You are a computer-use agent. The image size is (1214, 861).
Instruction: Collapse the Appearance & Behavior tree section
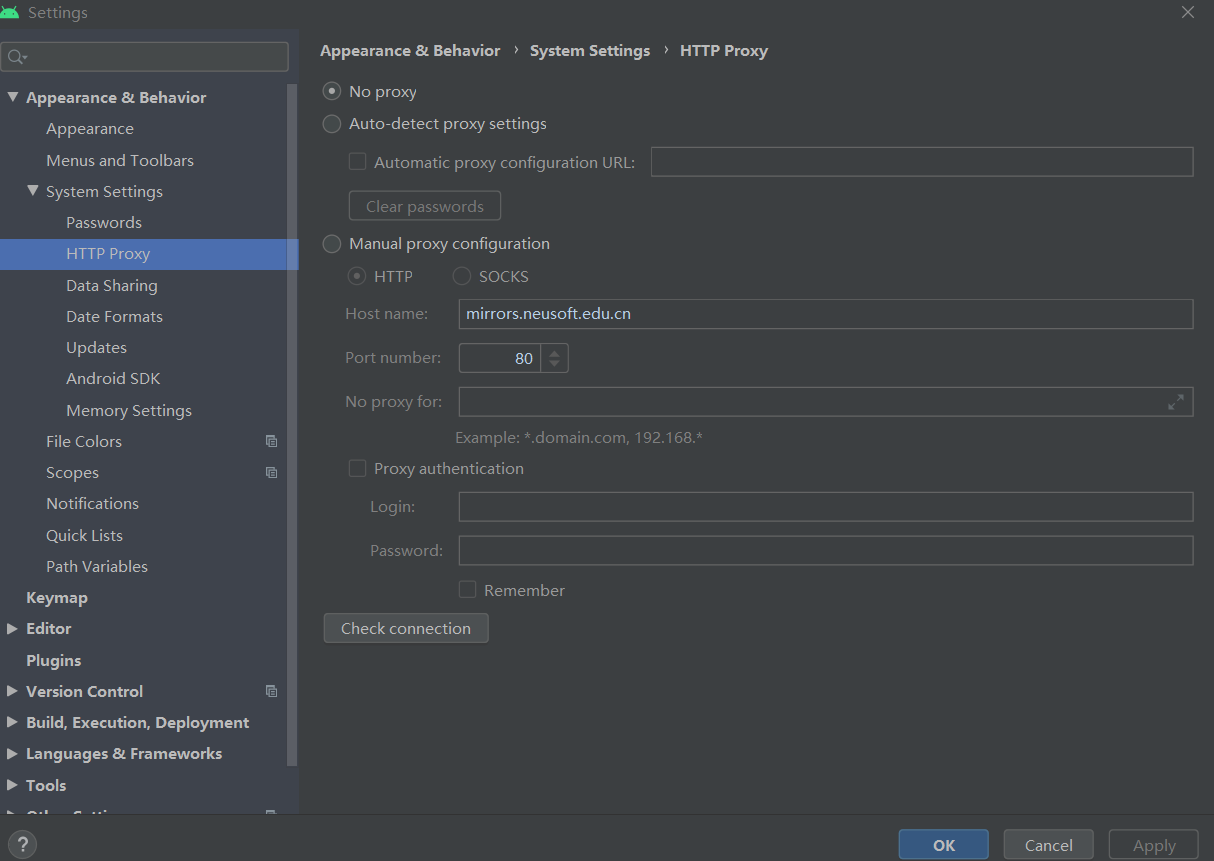[12, 97]
